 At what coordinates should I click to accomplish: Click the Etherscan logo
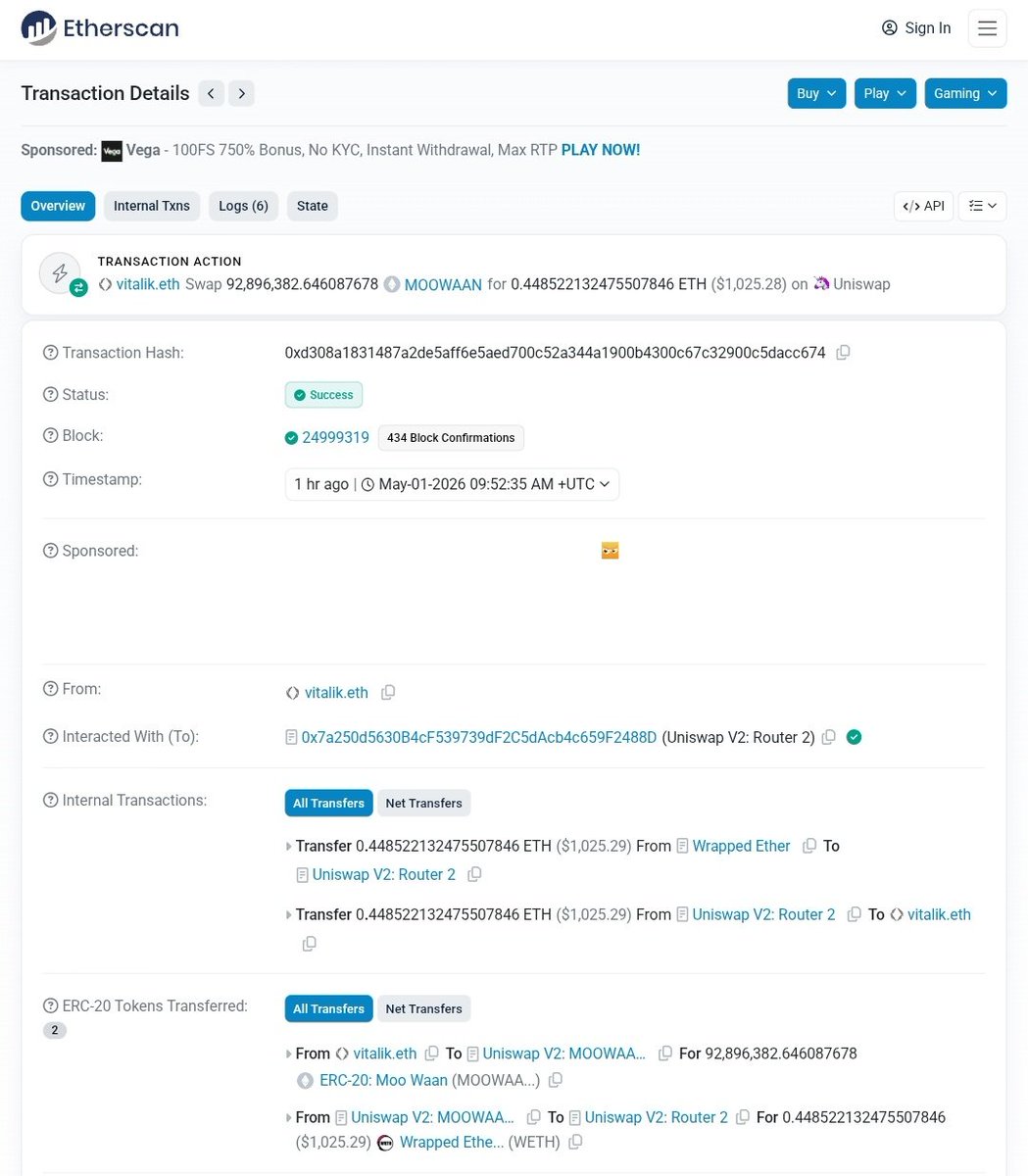pos(100,28)
